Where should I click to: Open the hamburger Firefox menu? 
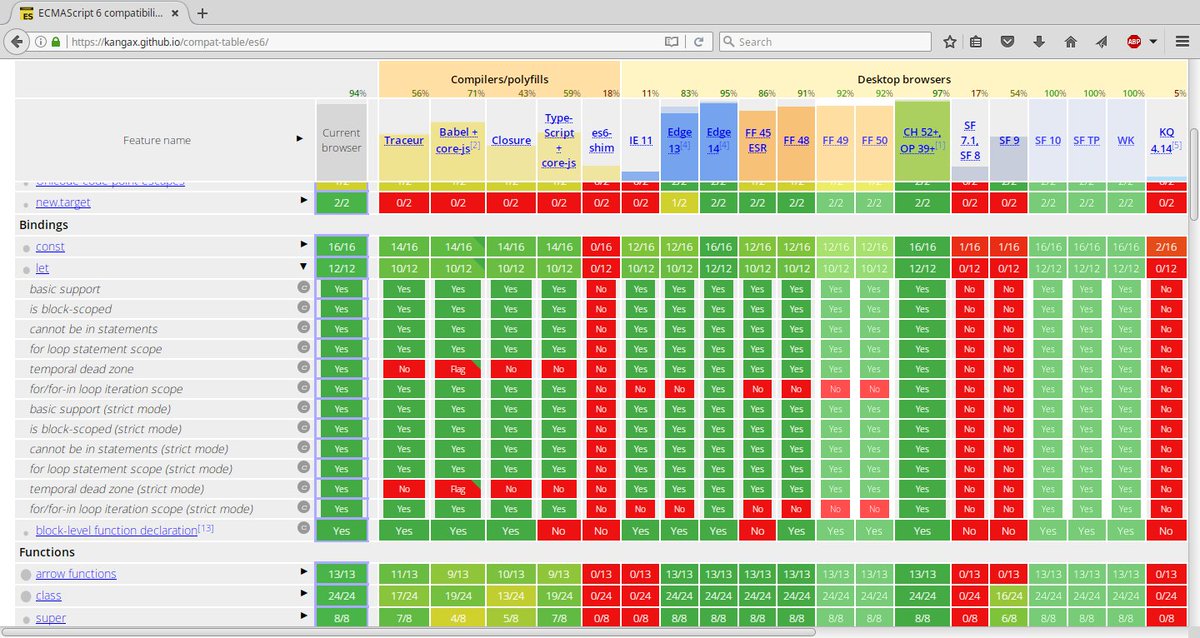click(1181, 42)
